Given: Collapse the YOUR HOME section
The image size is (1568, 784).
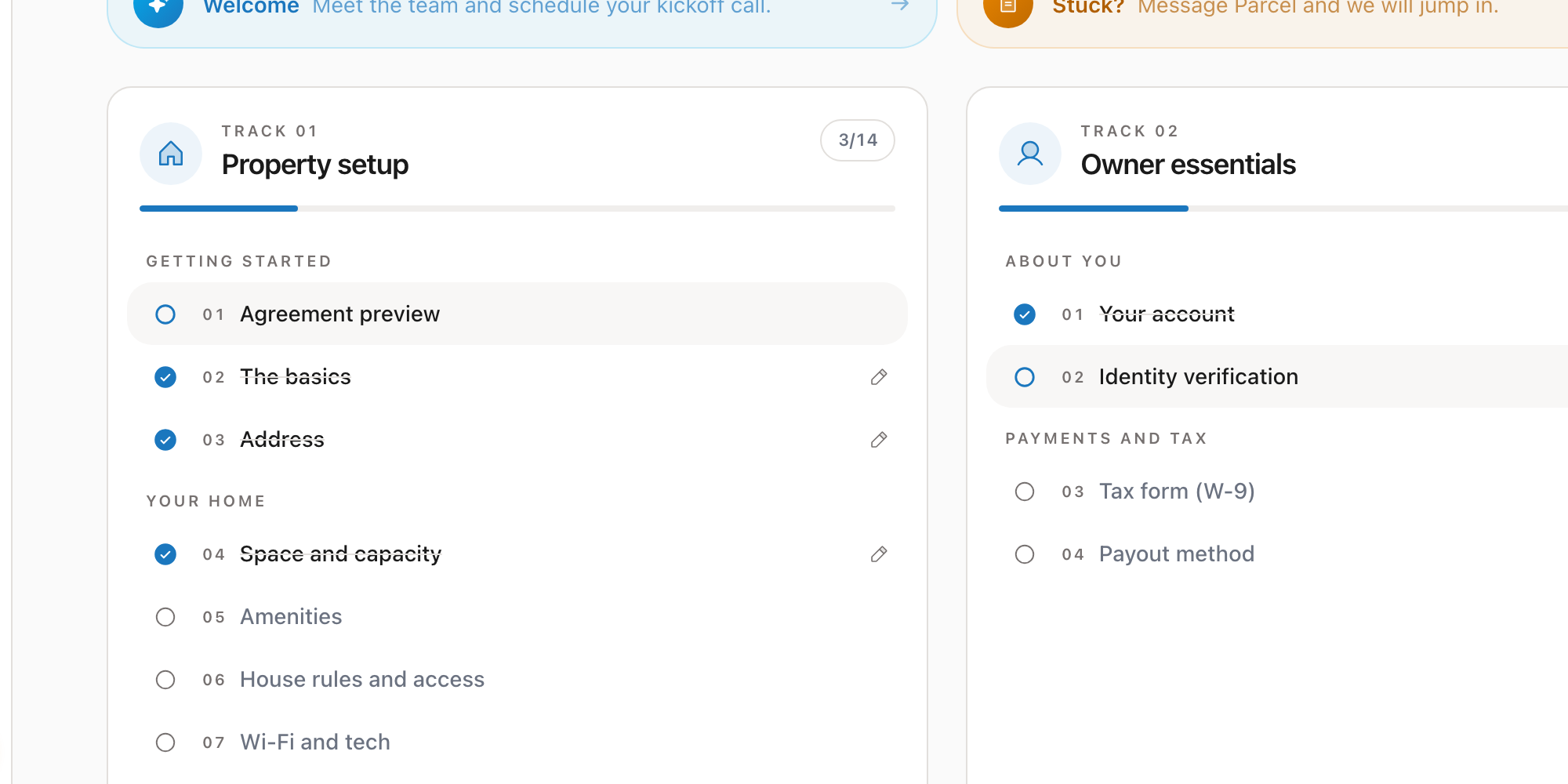Looking at the screenshot, I should coord(205,500).
